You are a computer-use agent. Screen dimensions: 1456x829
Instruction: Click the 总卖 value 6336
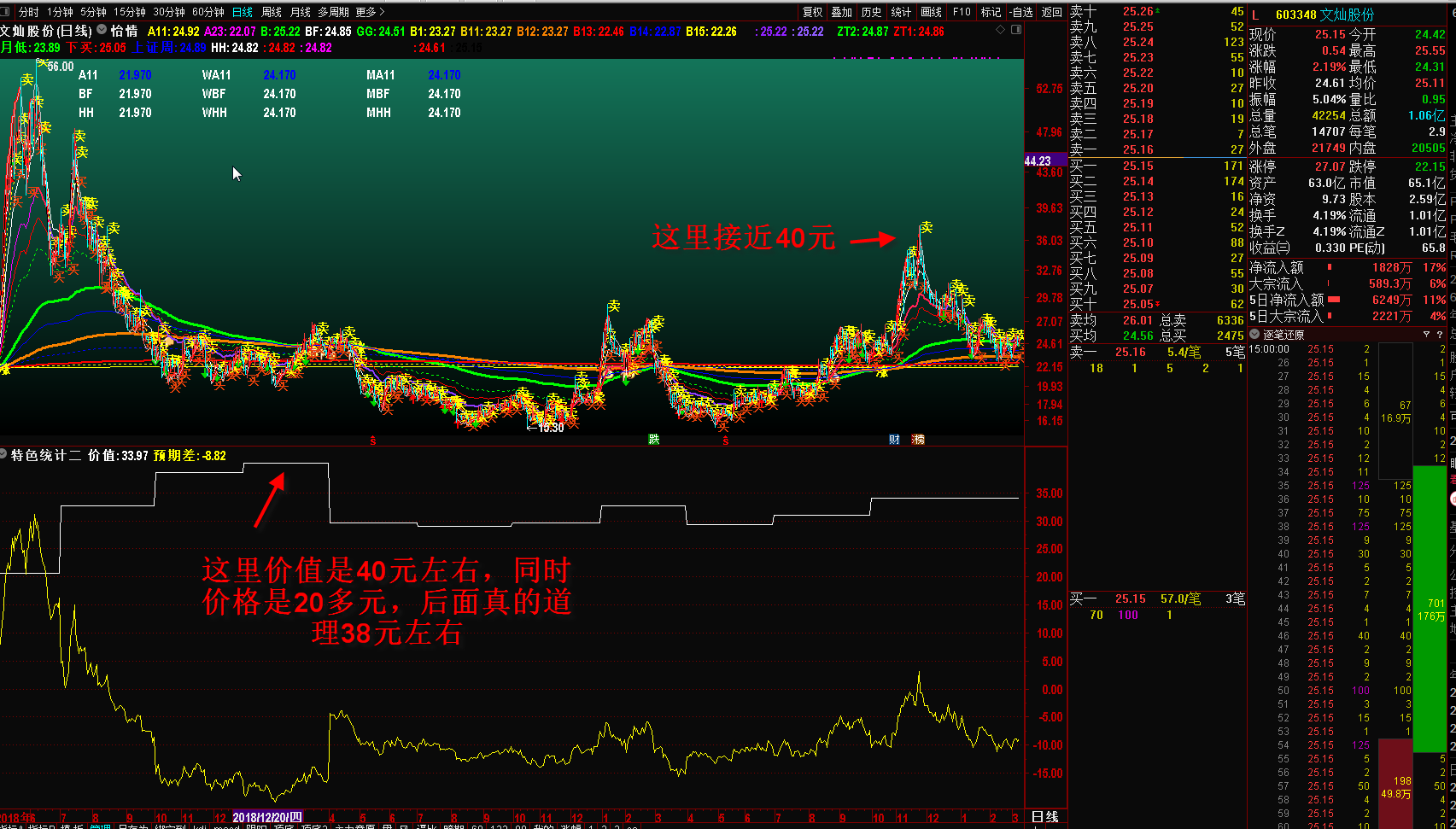[1230, 320]
